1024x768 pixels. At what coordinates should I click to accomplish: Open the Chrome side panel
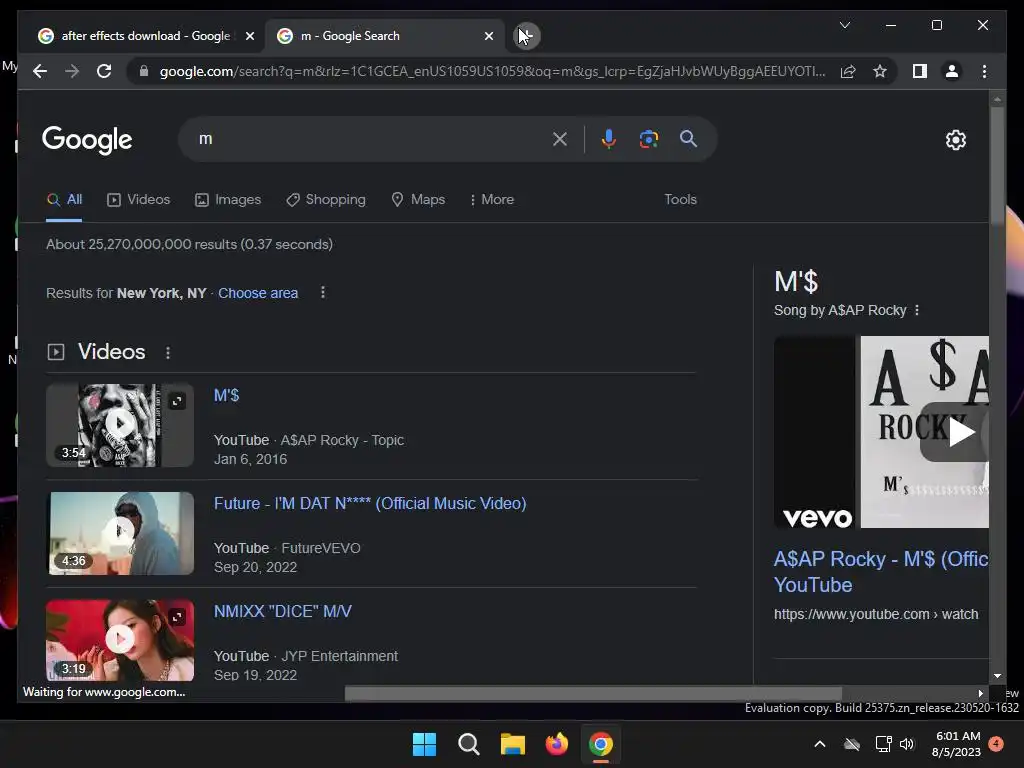coord(920,71)
